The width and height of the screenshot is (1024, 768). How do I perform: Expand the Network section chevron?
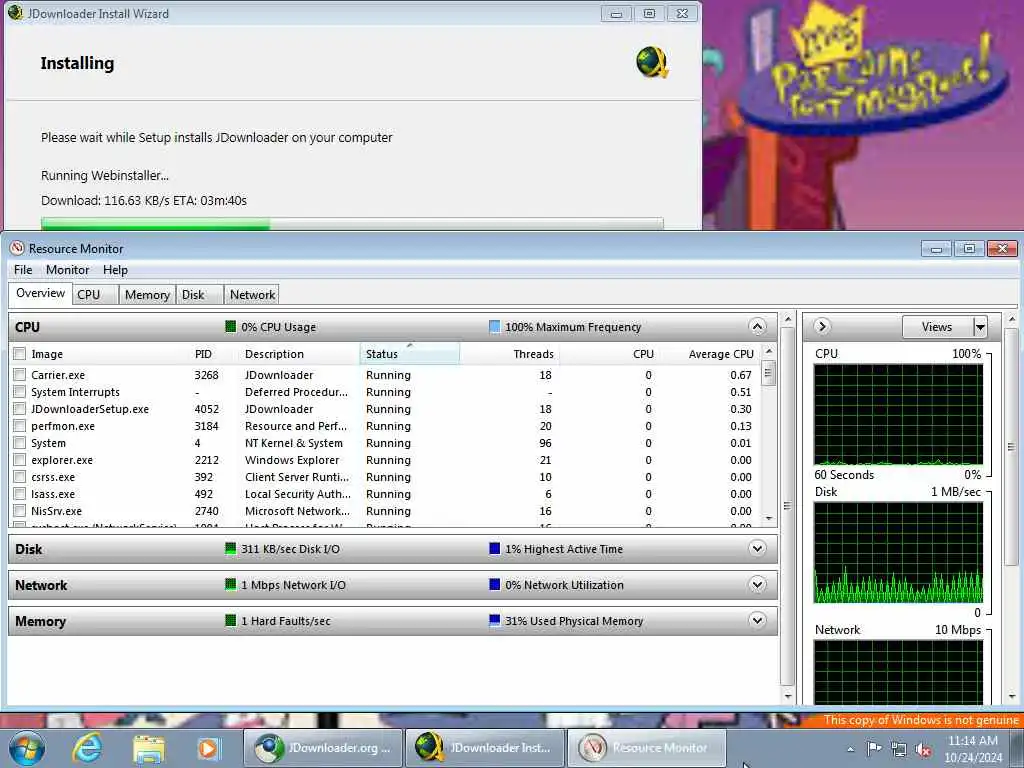(757, 584)
